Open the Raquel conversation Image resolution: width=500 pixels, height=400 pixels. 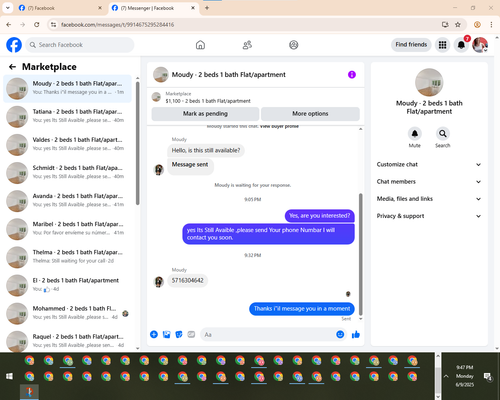68,341
